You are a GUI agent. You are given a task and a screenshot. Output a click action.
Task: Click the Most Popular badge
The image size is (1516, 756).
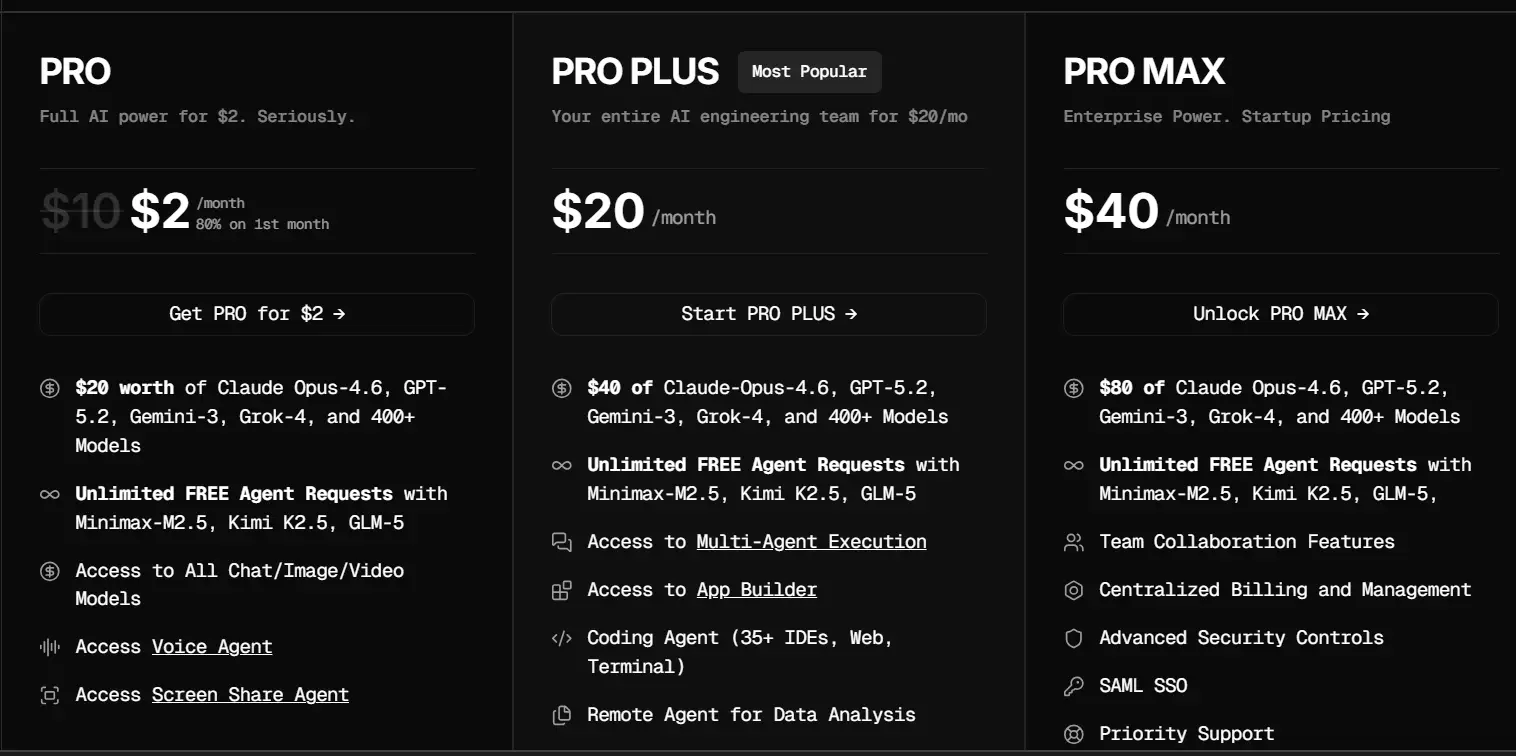809,72
